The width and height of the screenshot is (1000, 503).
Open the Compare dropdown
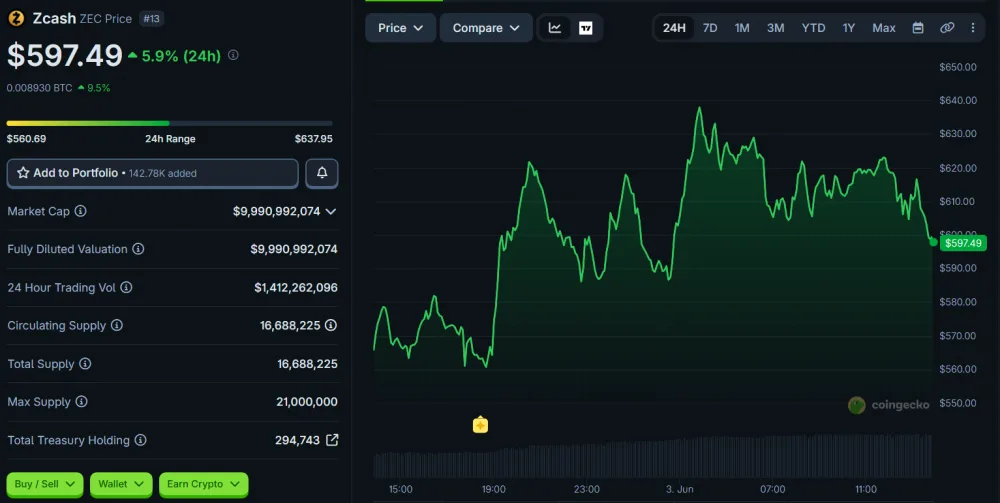486,28
